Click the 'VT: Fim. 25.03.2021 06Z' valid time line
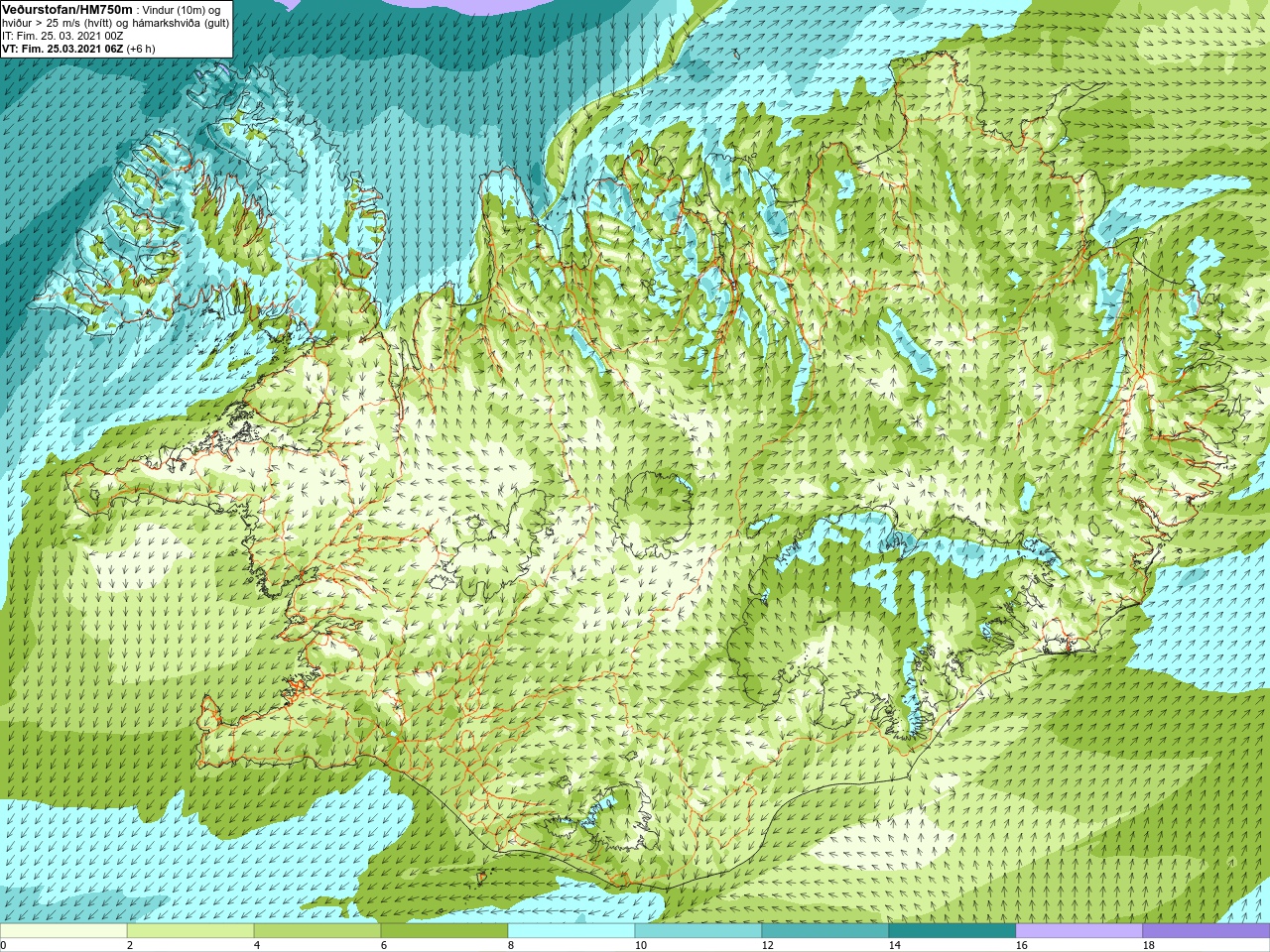 coord(78,49)
